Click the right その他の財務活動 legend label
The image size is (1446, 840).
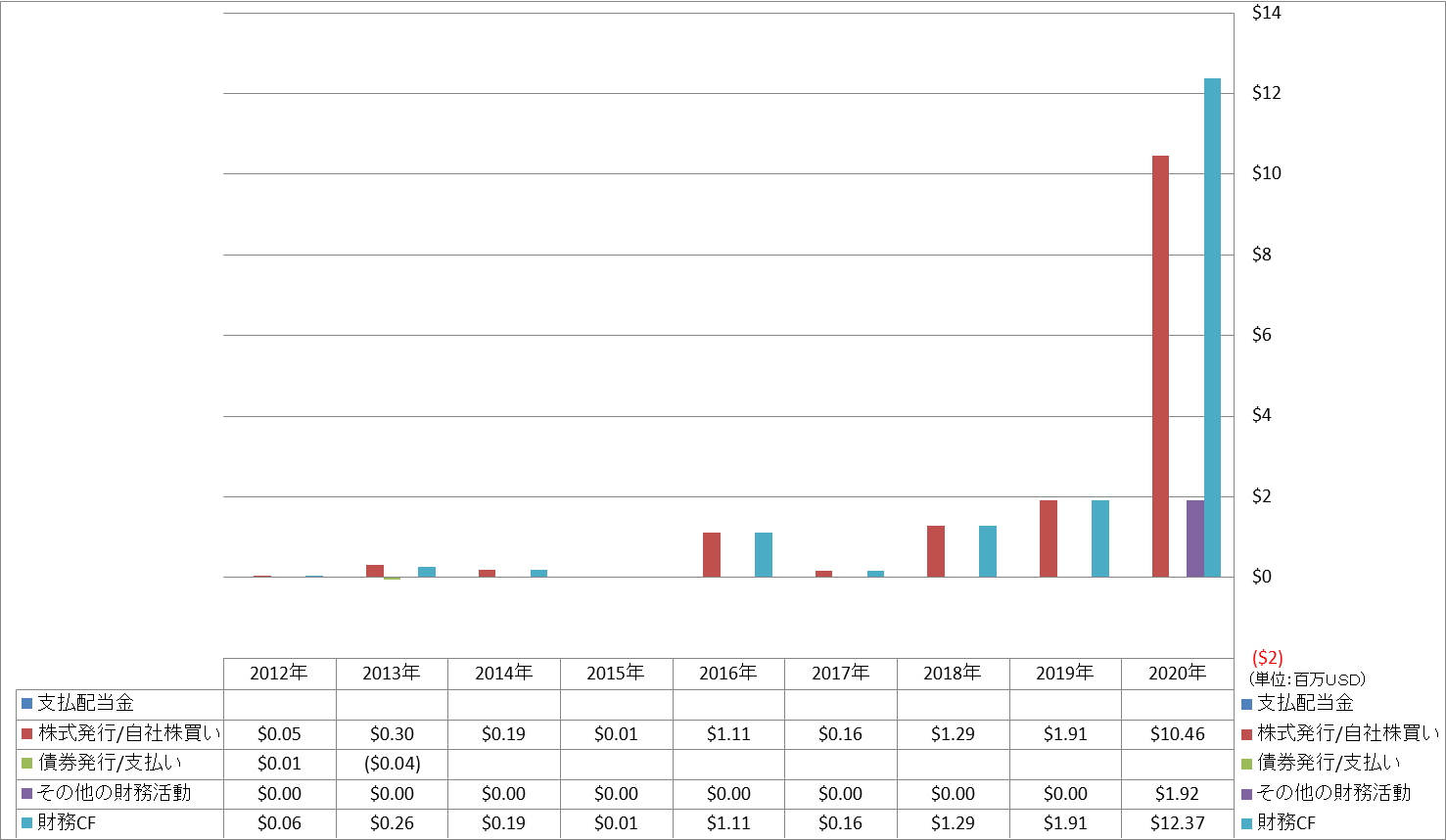[1333, 793]
